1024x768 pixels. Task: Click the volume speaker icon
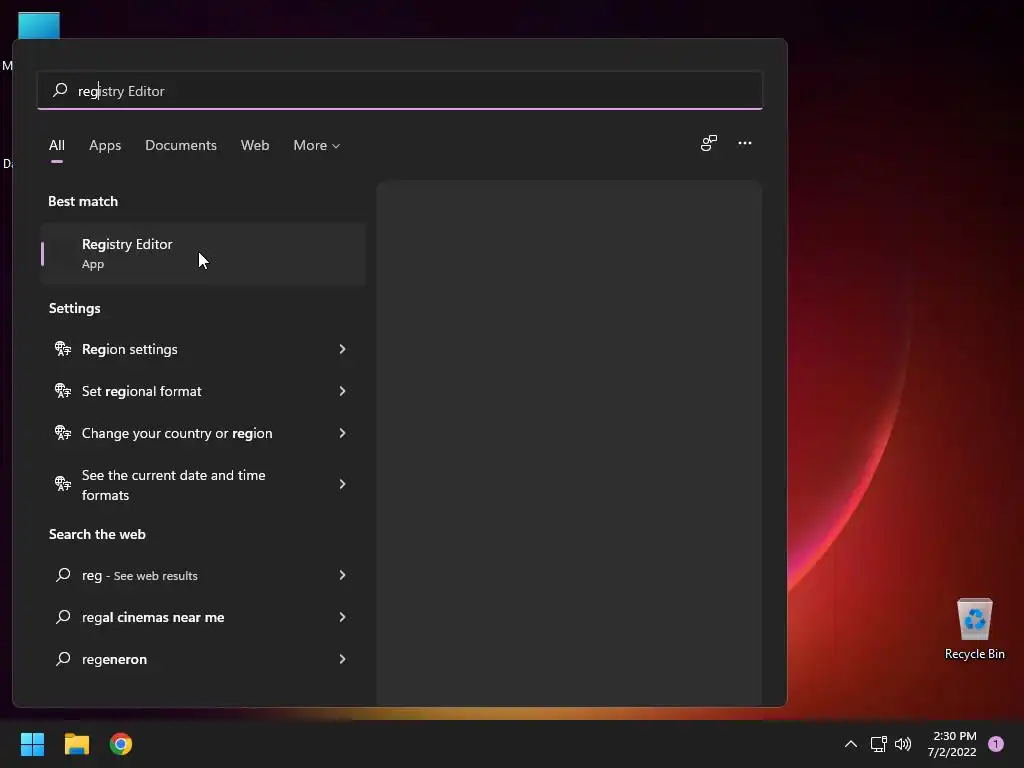(903, 744)
